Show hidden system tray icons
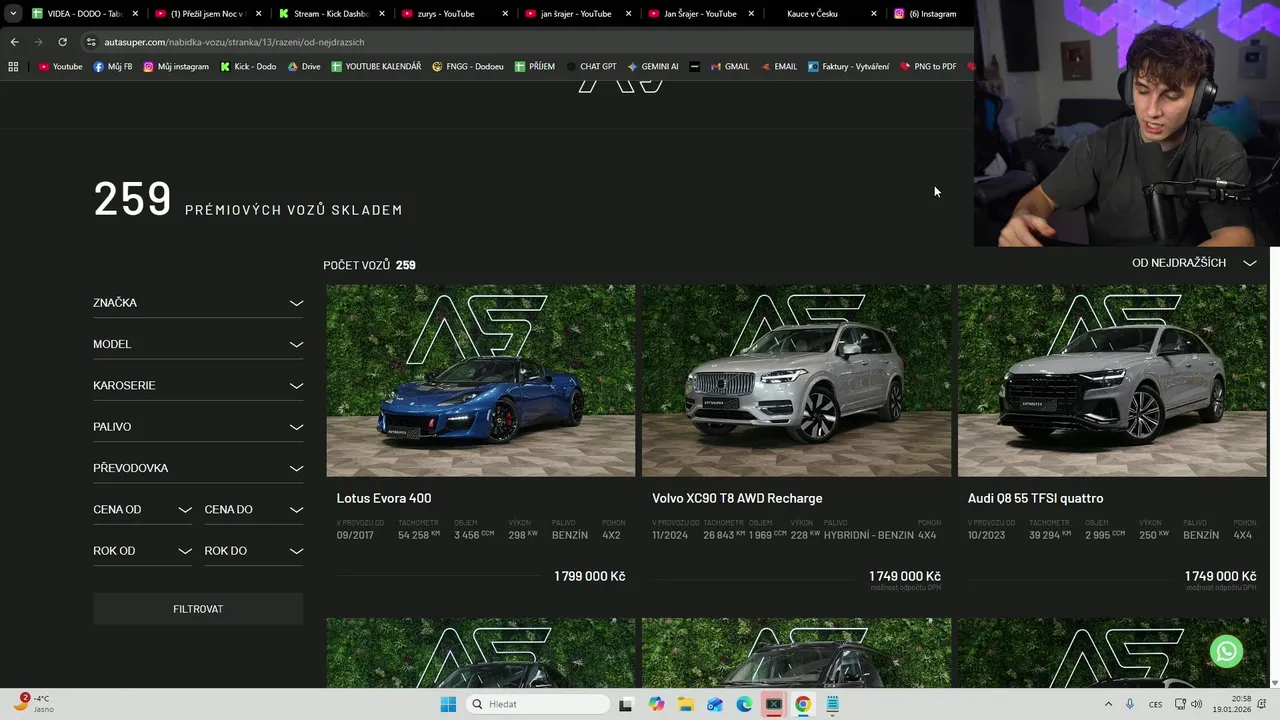The height and width of the screenshot is (720, 1280). click(x=1108, y=704)
